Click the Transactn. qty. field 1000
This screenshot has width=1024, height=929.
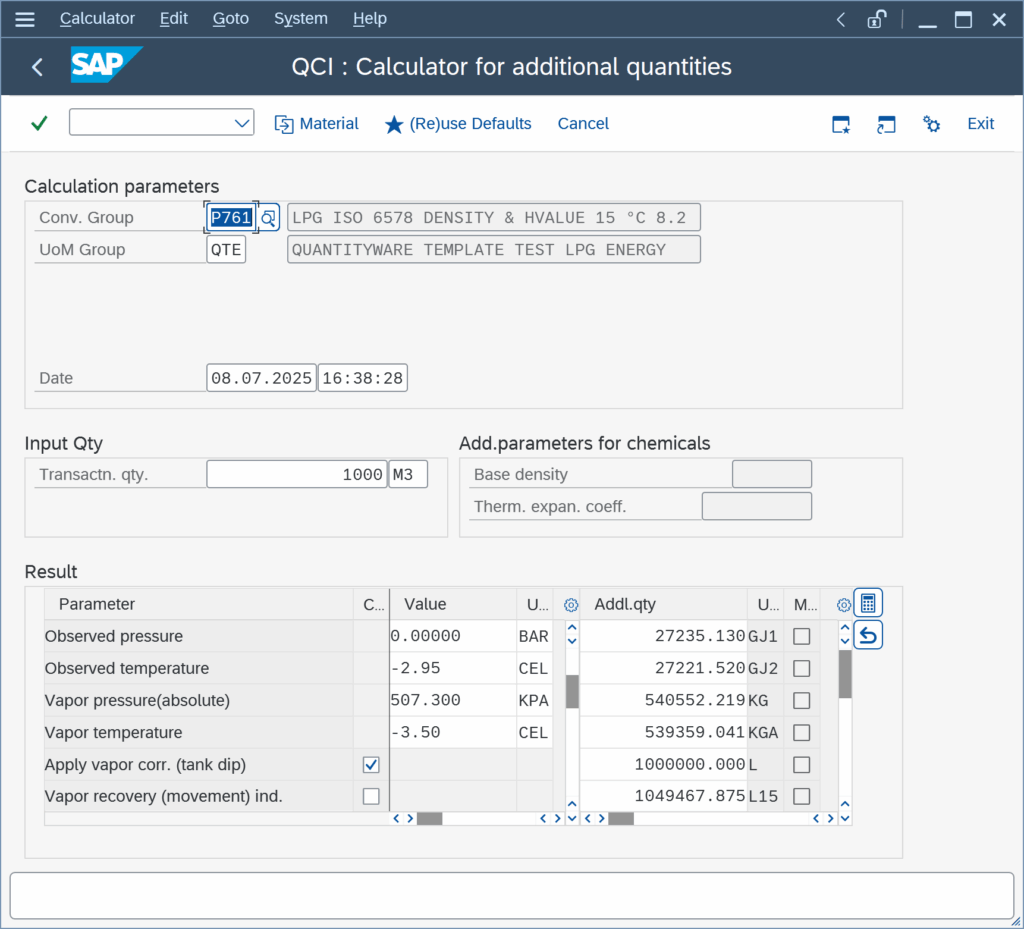click(x=297, y=475)
